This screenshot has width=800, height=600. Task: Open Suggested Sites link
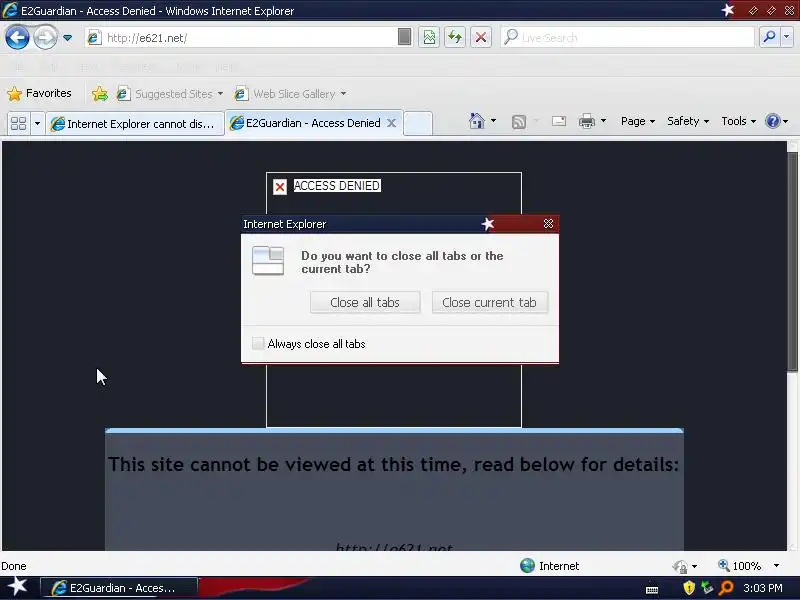[x=169, y=94]
